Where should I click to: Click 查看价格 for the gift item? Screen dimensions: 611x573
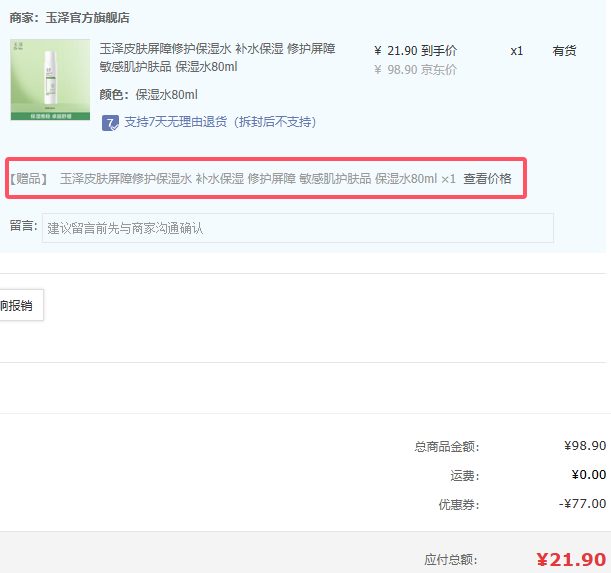487,179
